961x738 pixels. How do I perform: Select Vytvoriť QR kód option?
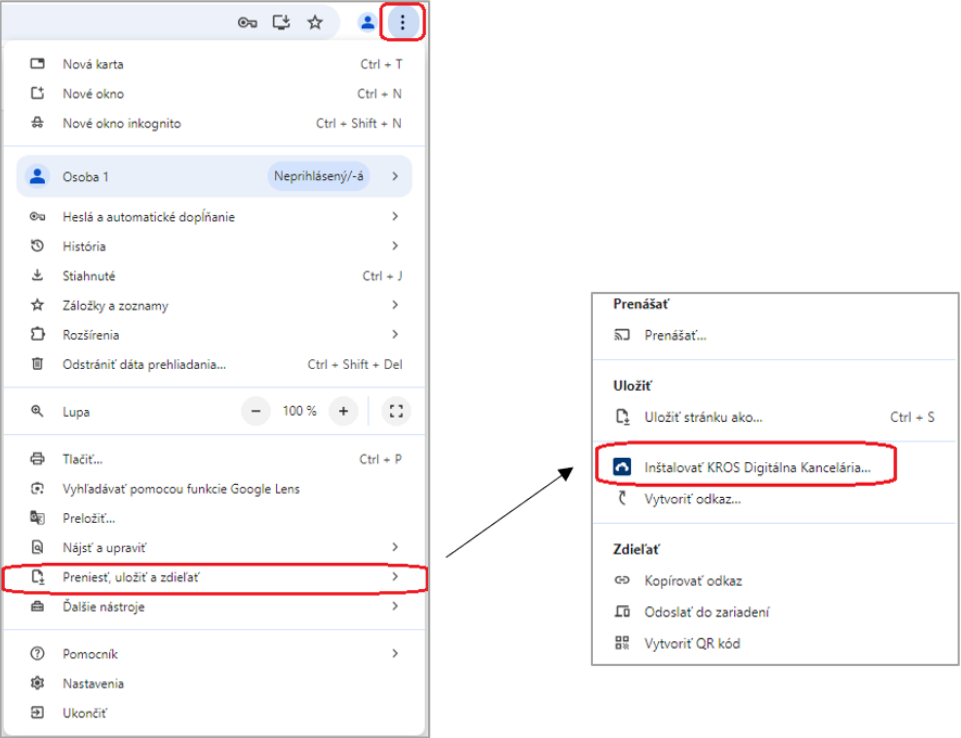(692, 644)
